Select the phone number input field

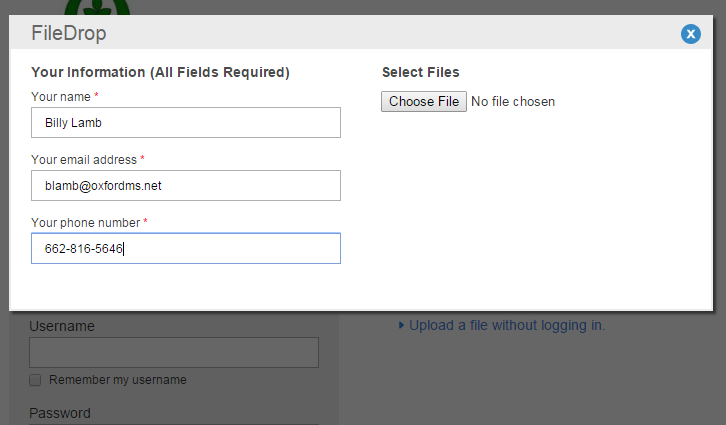point(186,248)
